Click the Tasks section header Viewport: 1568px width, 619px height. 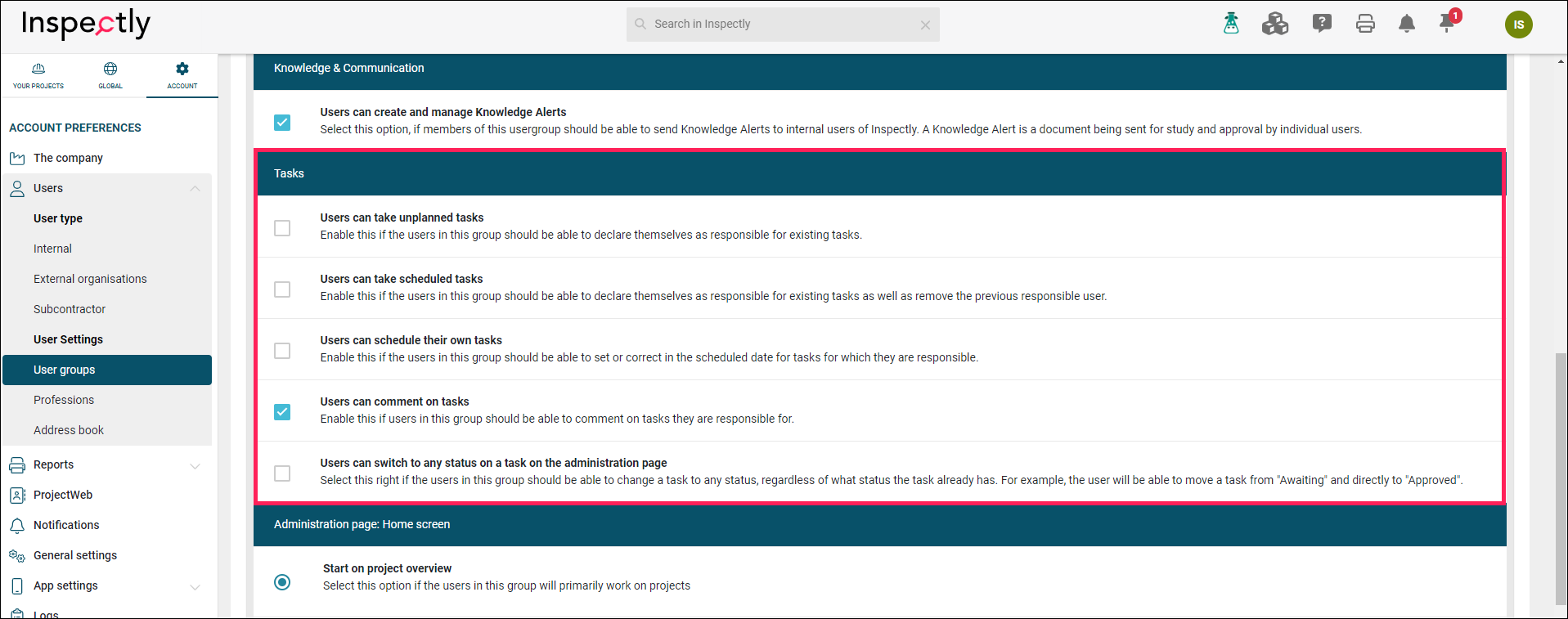[879, 173]
